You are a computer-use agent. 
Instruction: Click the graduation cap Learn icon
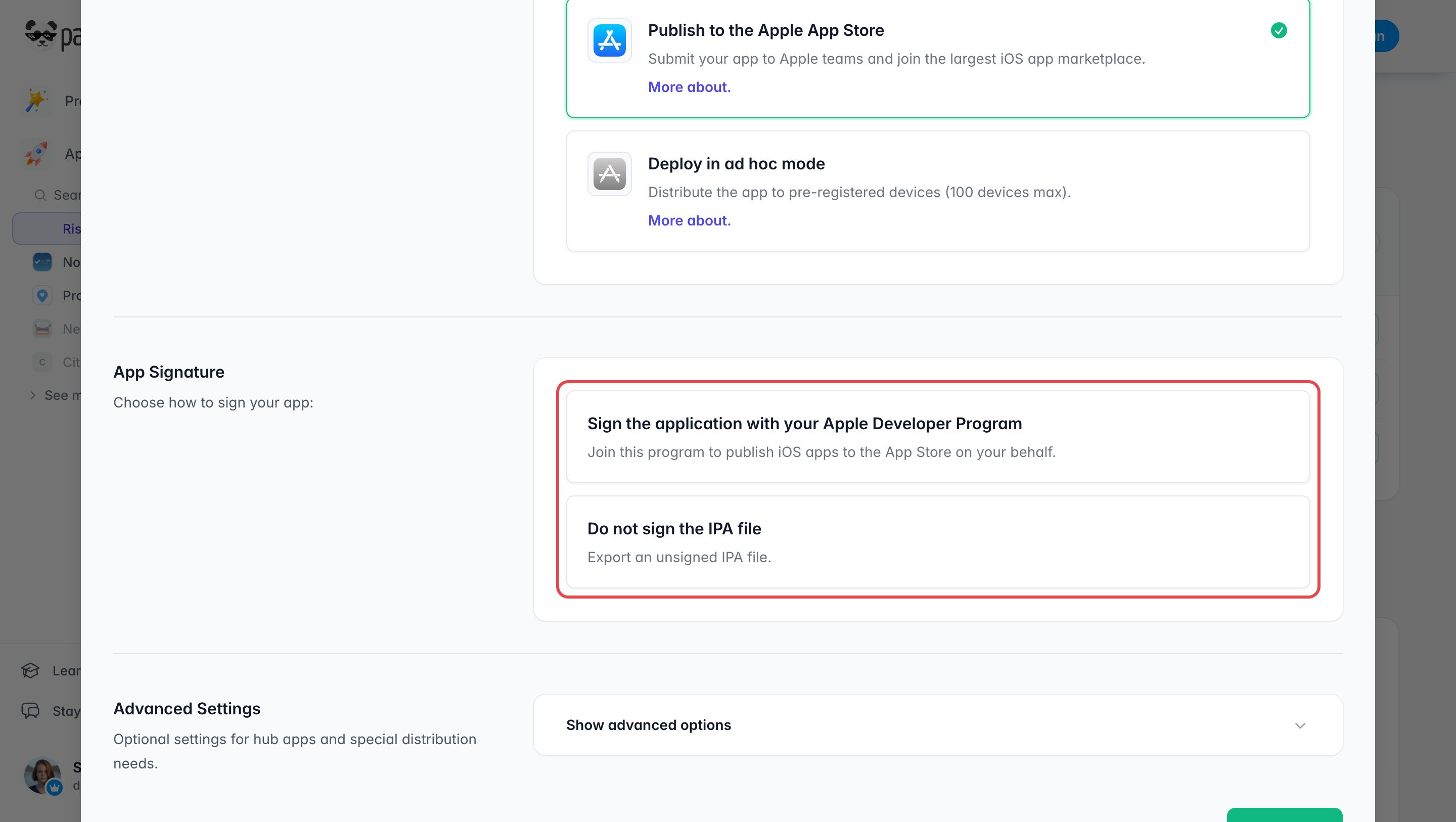(x=30, y=670)
